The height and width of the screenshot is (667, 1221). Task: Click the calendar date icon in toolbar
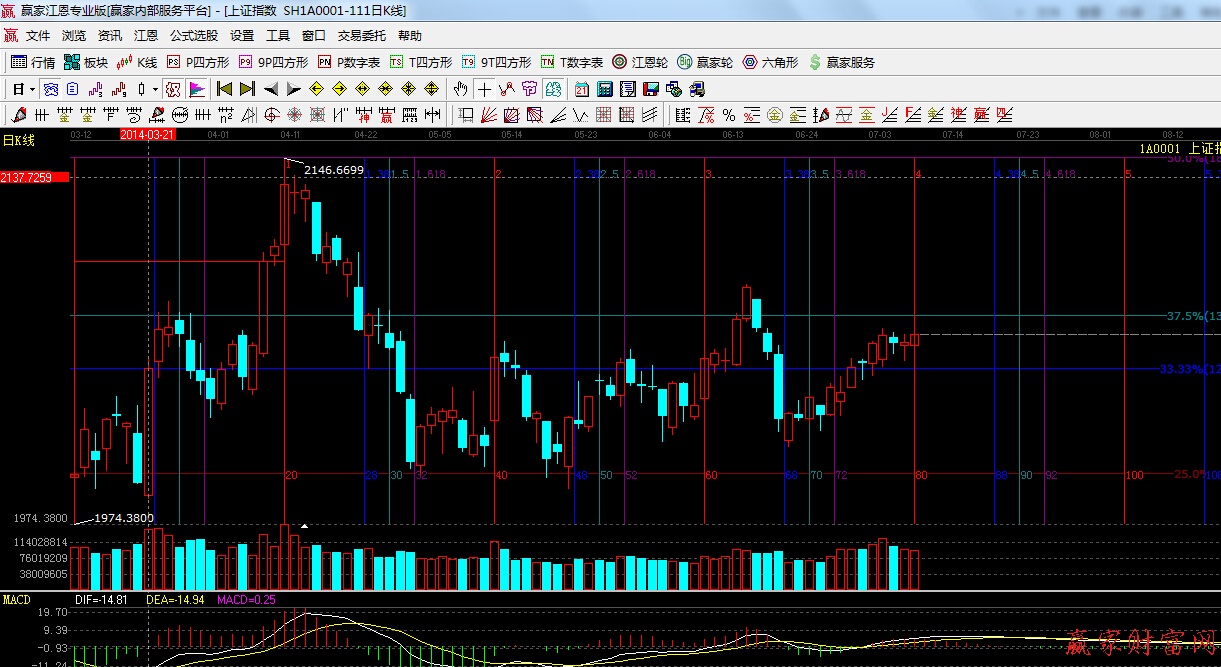click(582, 89)
